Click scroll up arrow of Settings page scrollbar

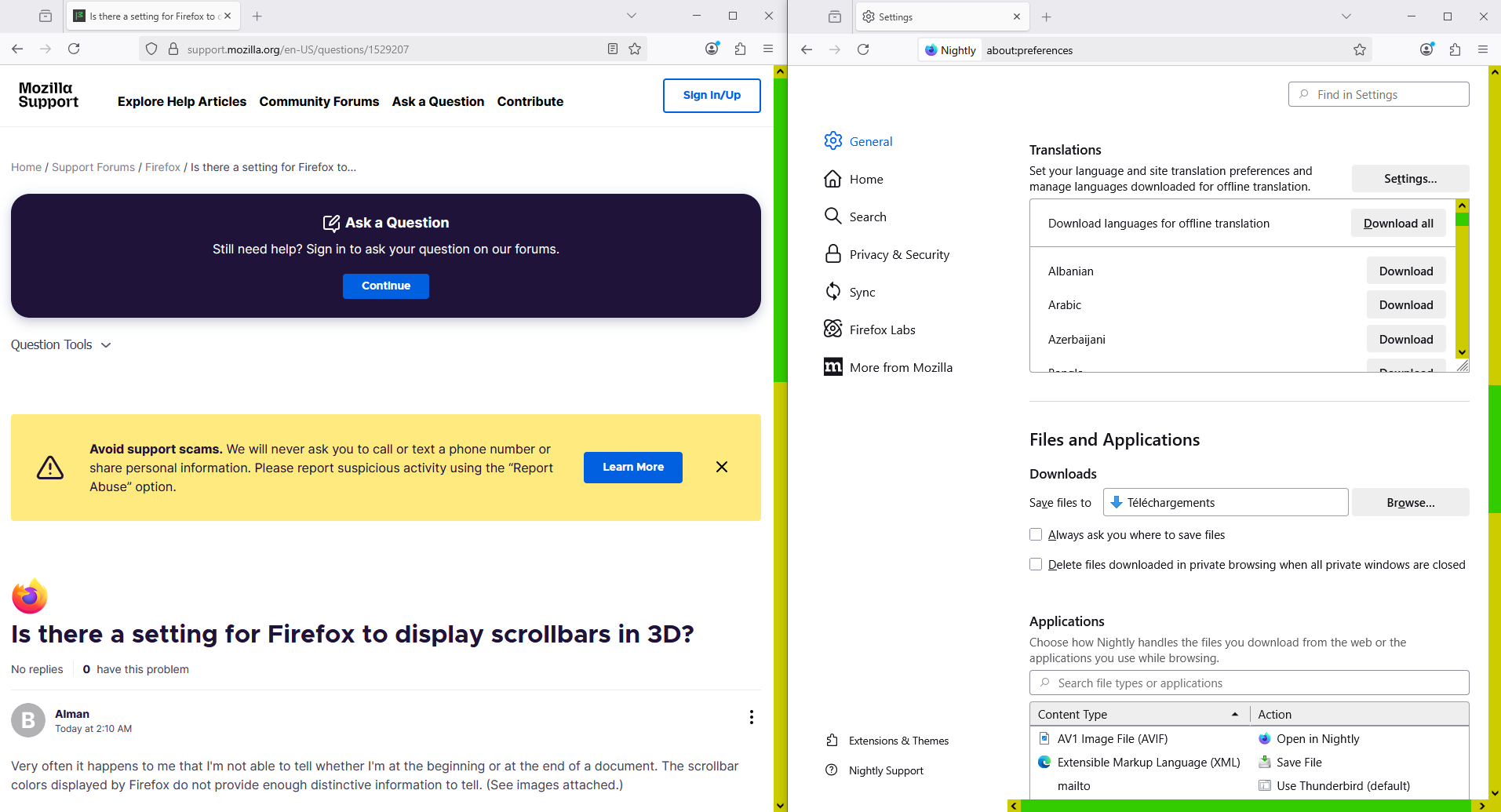(1495, 72)
